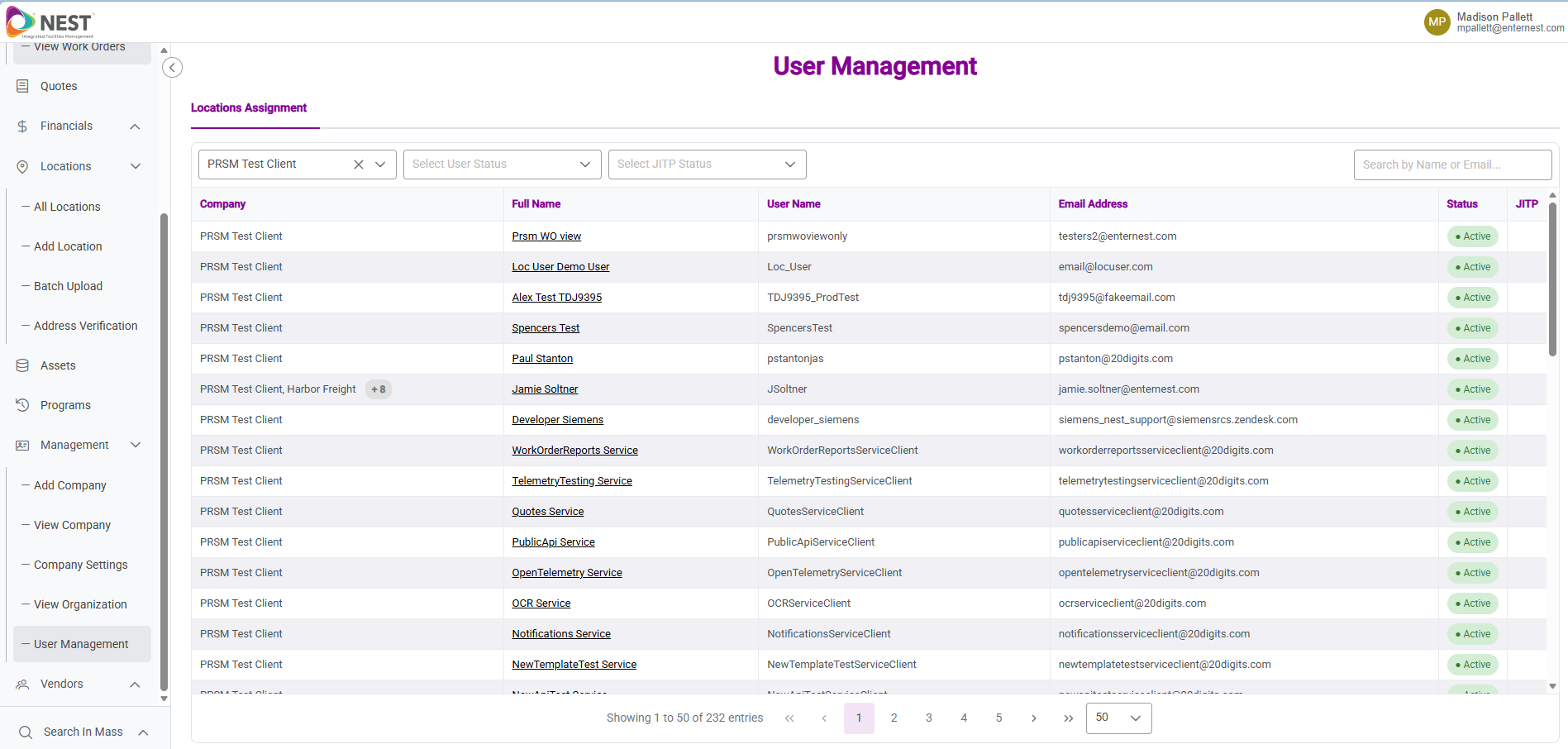Open the Select User Status dropdown
Image resolution: width=1568 pixels, height=749 pixels.
coord(503,165)
